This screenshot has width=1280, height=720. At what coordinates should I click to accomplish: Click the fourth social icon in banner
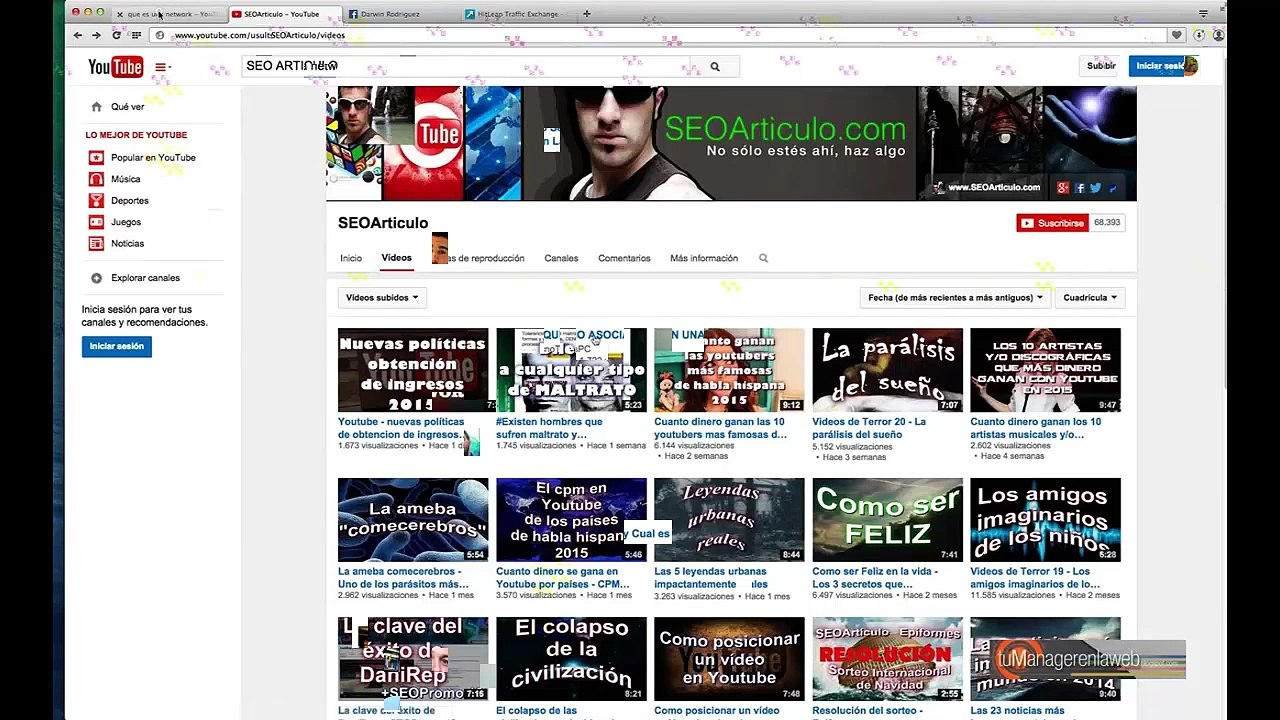click(x=1112, y=187)
